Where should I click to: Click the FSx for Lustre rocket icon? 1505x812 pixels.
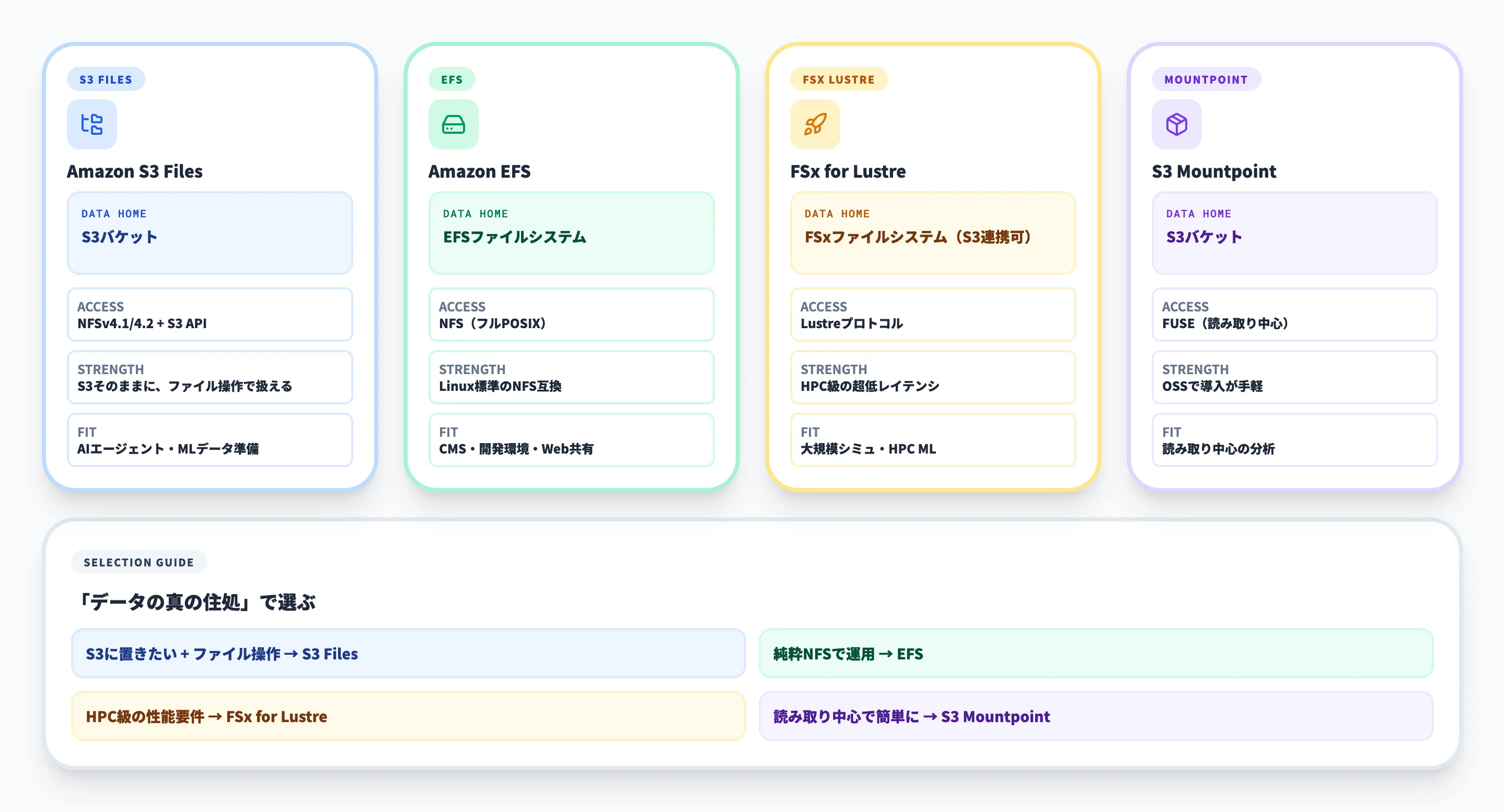tap(815, 124)
